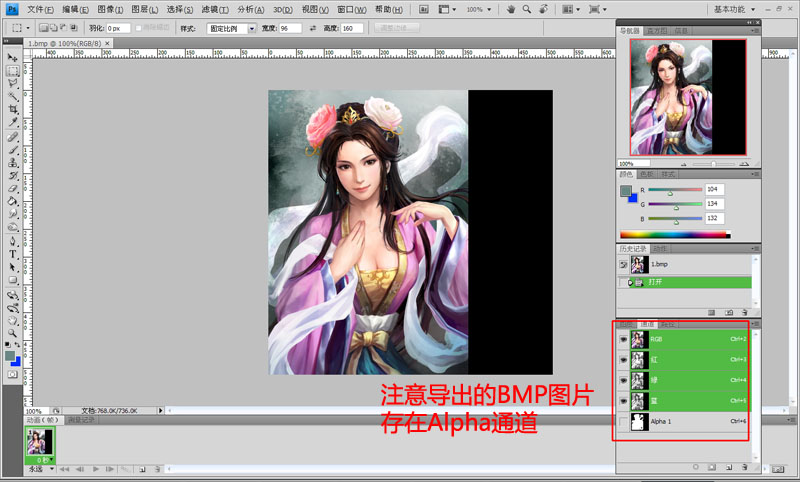
Task: Toggle visibility of the 红 channel
Action: 623,359
